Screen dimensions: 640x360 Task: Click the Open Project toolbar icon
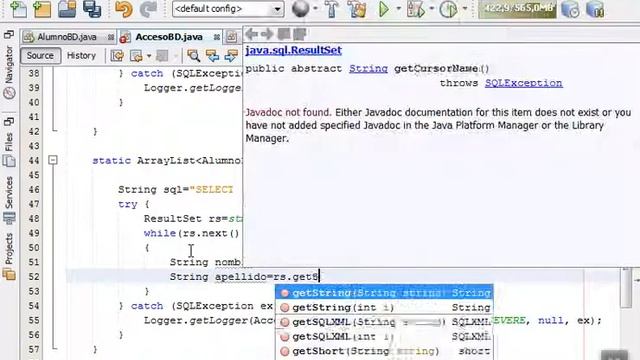(67, 9)
